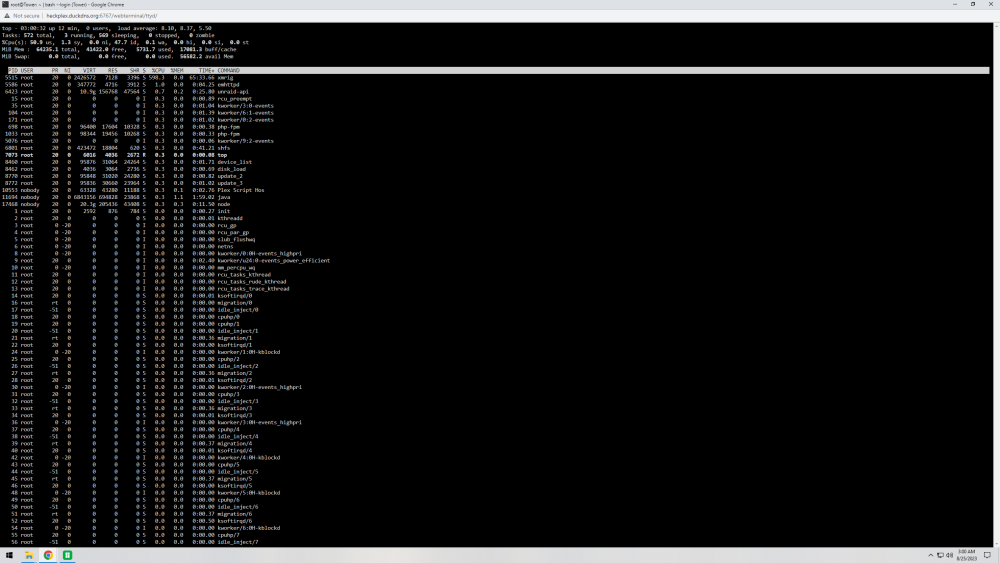The height and width of the screenshot is (563, 1000).
Task: Select the emhttpd process row
Action: (121, 85)
